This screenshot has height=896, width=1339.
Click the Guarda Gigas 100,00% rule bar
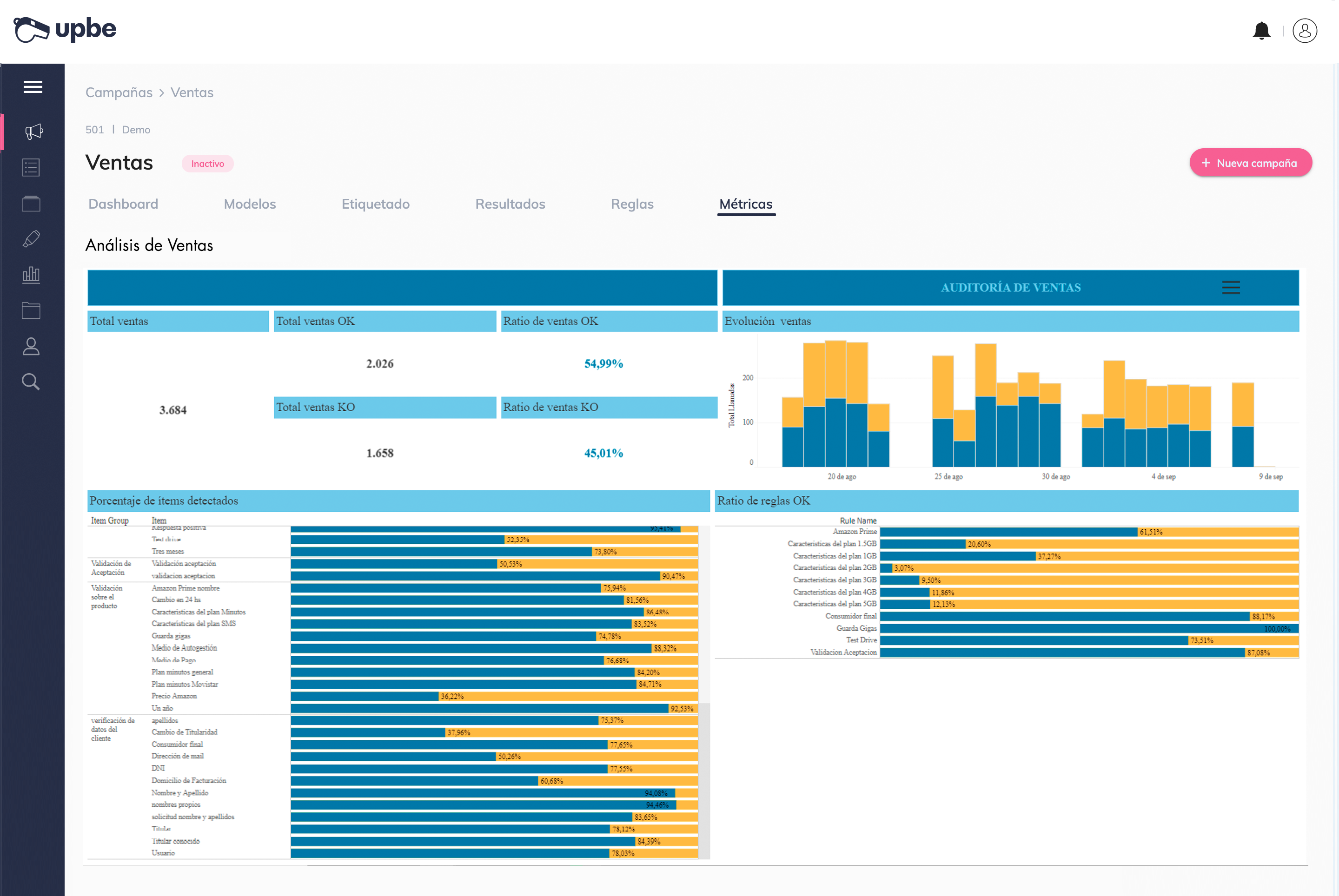(x=1089, y=629)
